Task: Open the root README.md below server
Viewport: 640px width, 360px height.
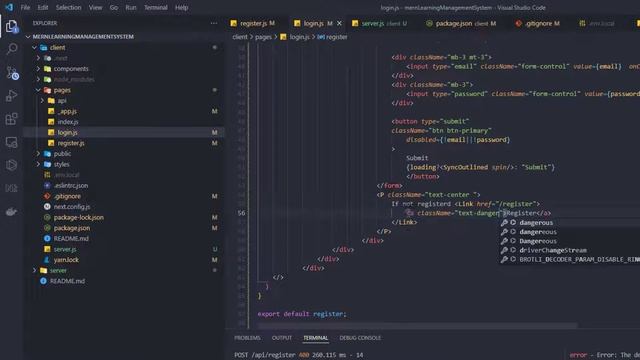Action: tap(67, 281)
